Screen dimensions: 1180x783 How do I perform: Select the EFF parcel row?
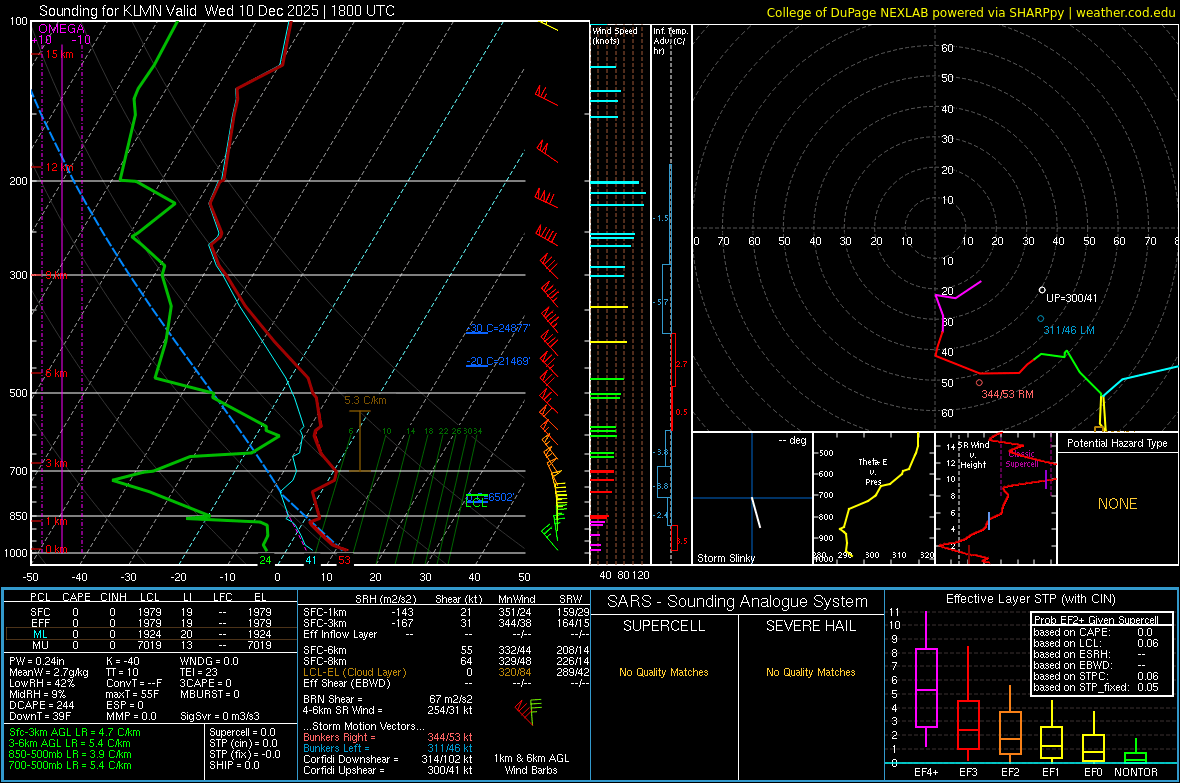pos(151,623)
